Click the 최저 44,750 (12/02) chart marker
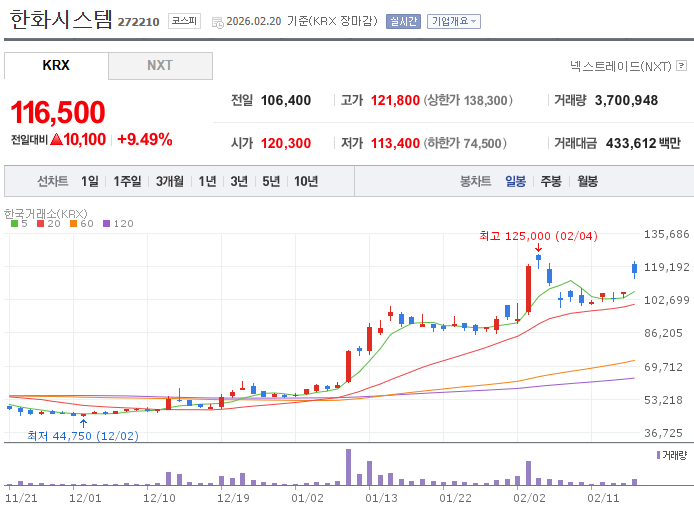694x509 pixels. click(x=83, y=436)
